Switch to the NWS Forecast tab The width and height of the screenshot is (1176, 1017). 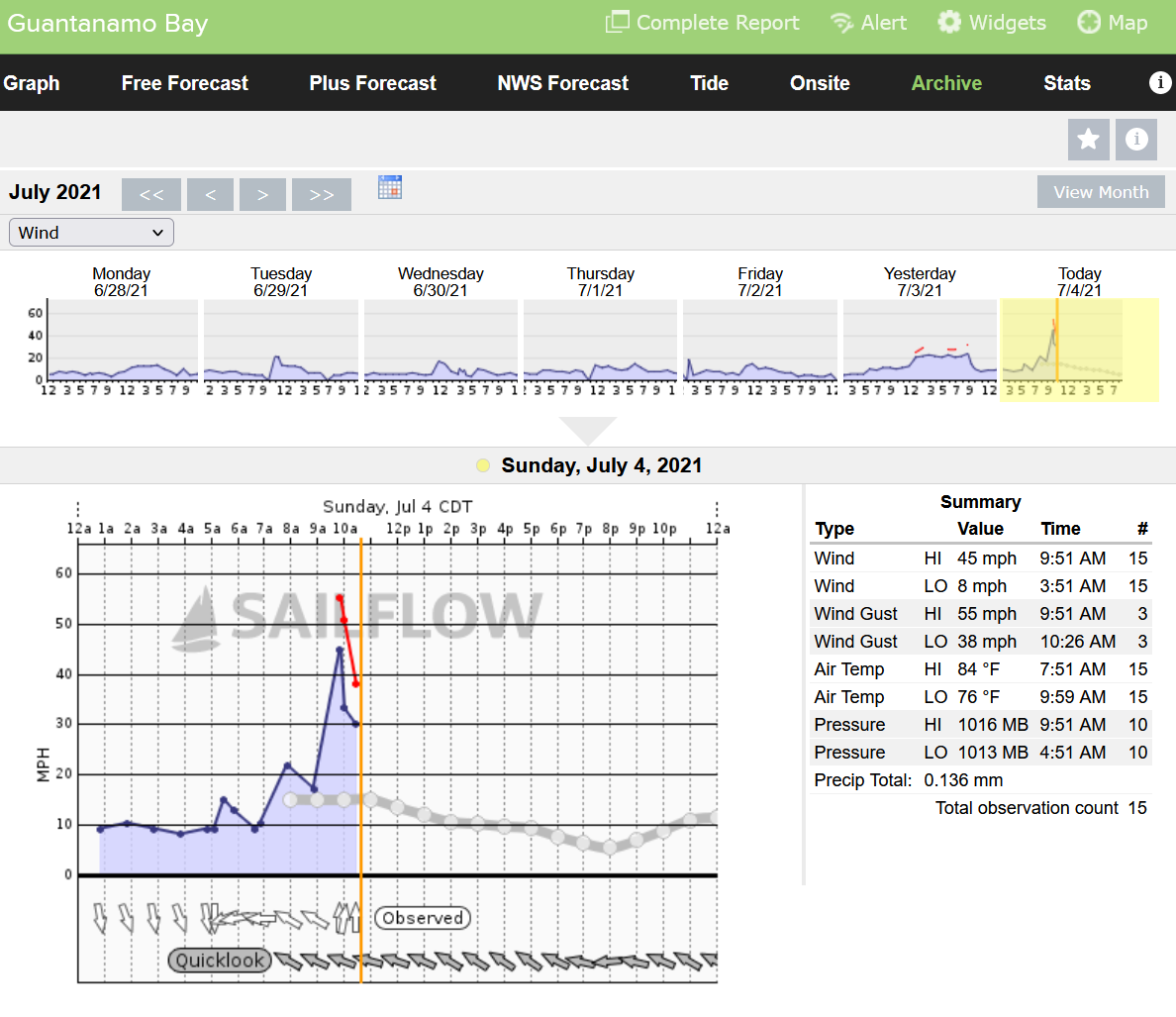(x=563, y=83)
